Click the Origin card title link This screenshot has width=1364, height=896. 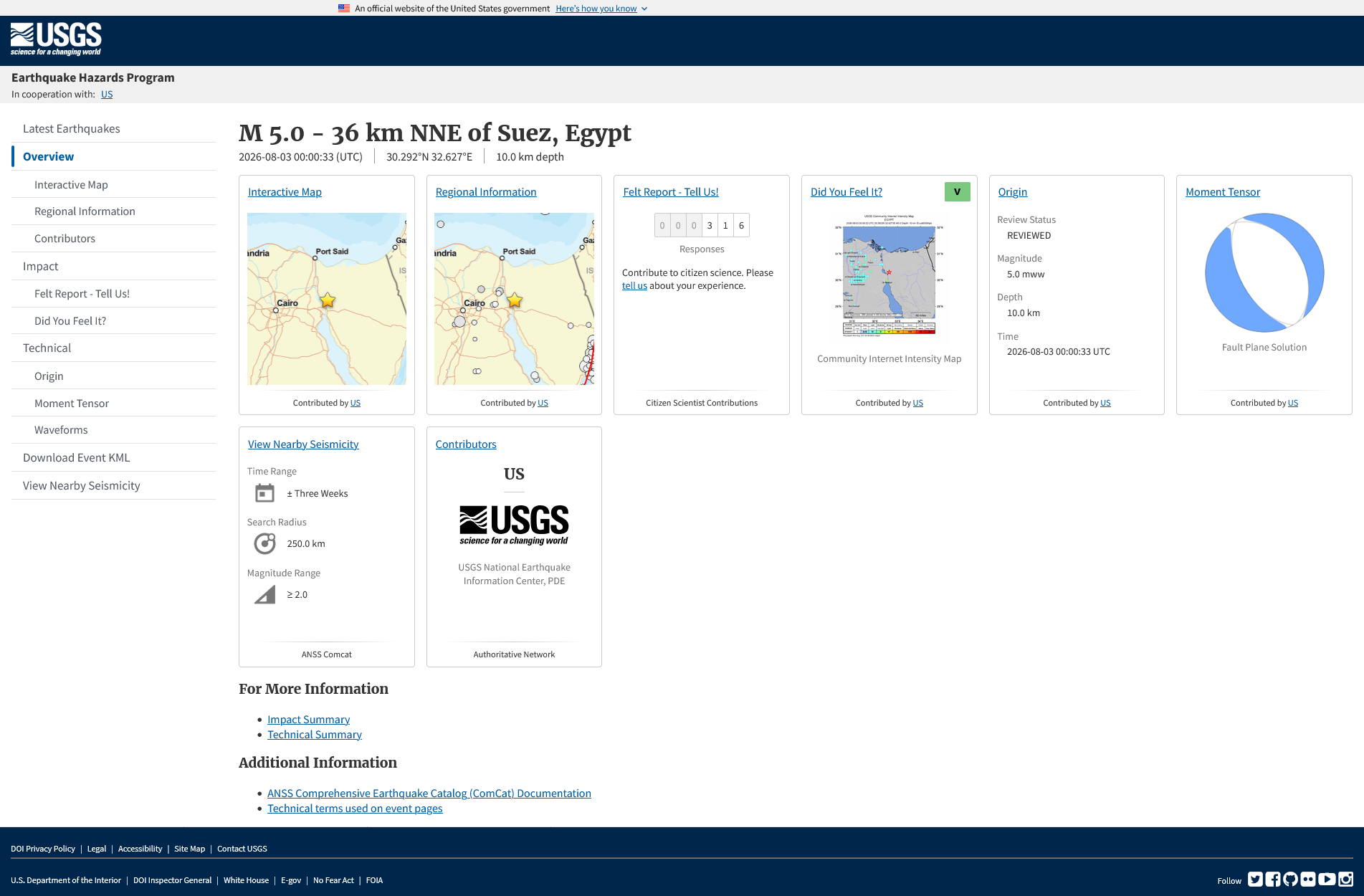pos(1013,192)
